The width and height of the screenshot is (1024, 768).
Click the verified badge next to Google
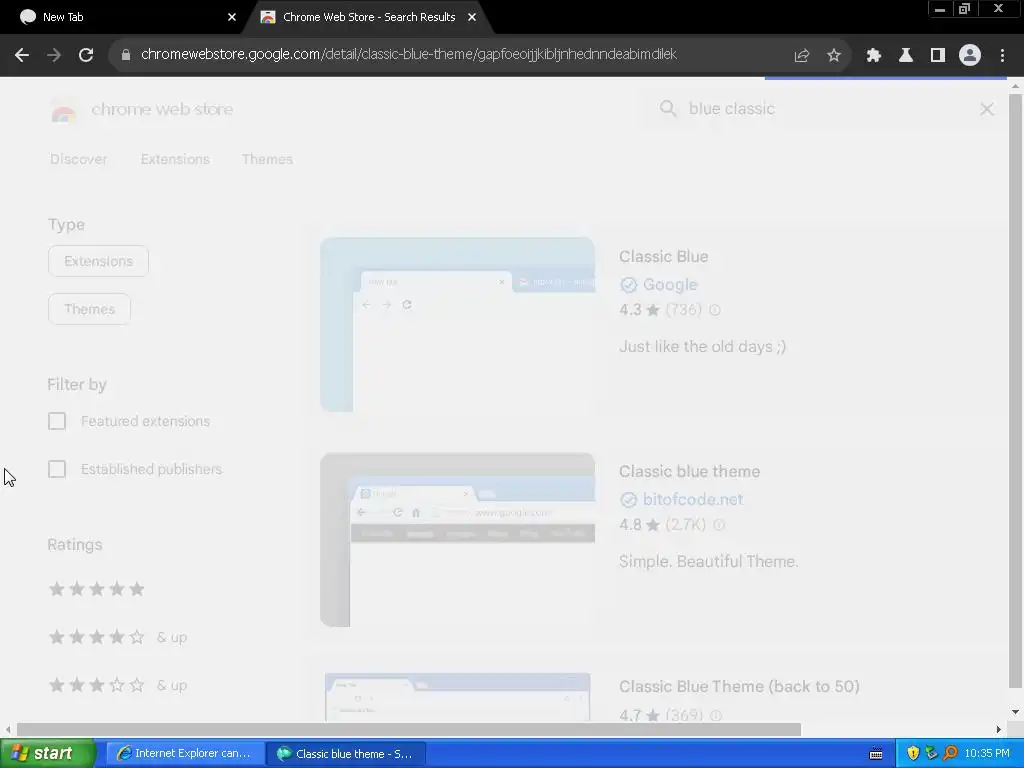tap(628, 285)
